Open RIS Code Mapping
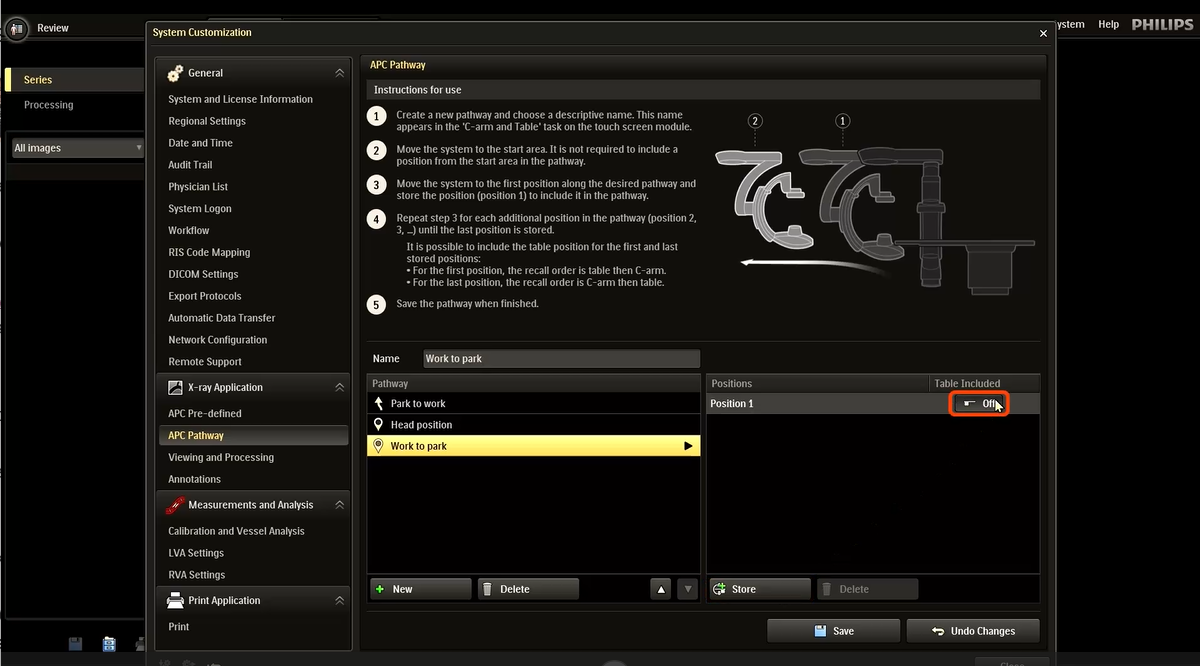 point(209,253)
